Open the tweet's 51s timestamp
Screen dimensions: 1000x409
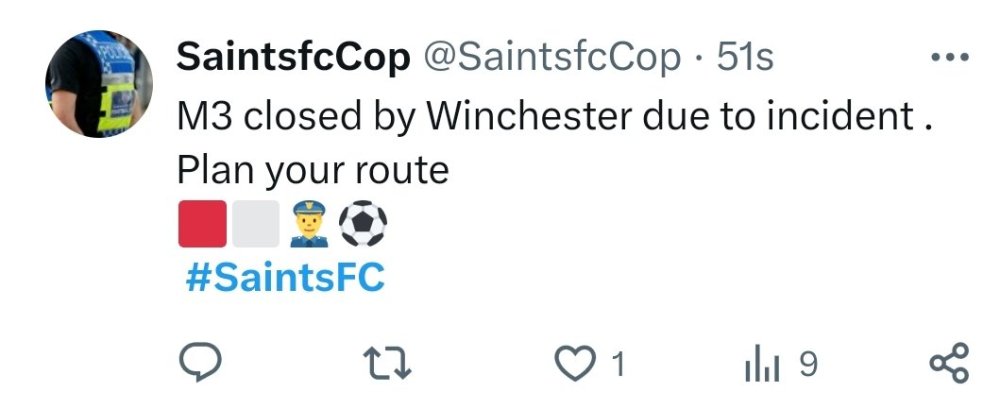click(x=745, y=58)
